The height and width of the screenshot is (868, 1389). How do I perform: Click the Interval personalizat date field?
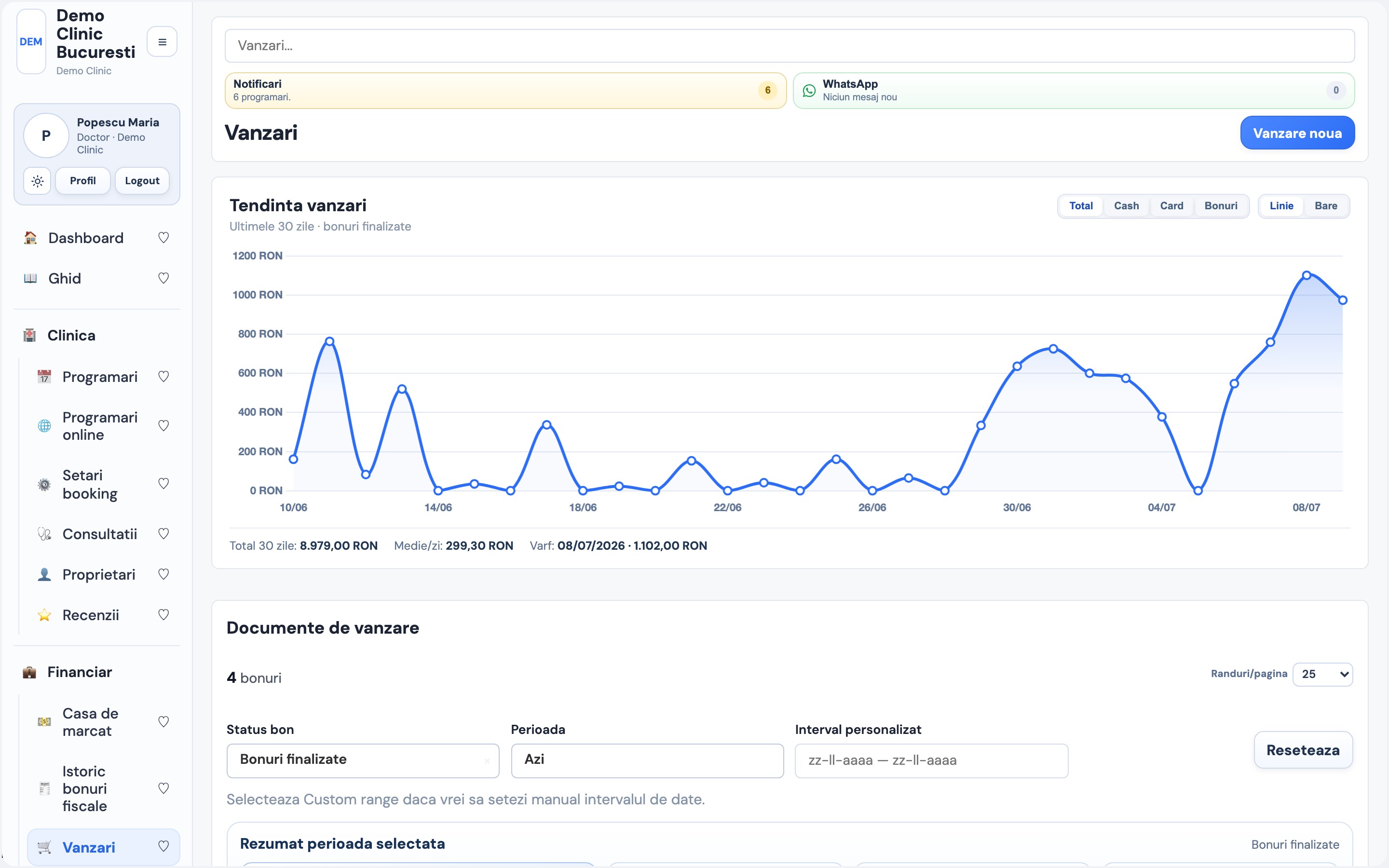click(931, 760)
